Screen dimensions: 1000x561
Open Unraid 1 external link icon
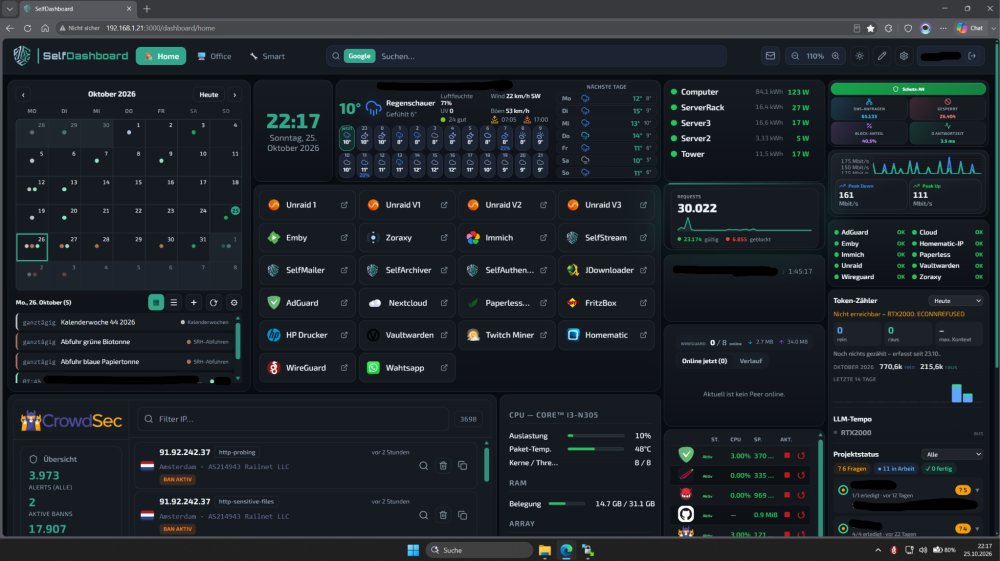tap(344, 205)
